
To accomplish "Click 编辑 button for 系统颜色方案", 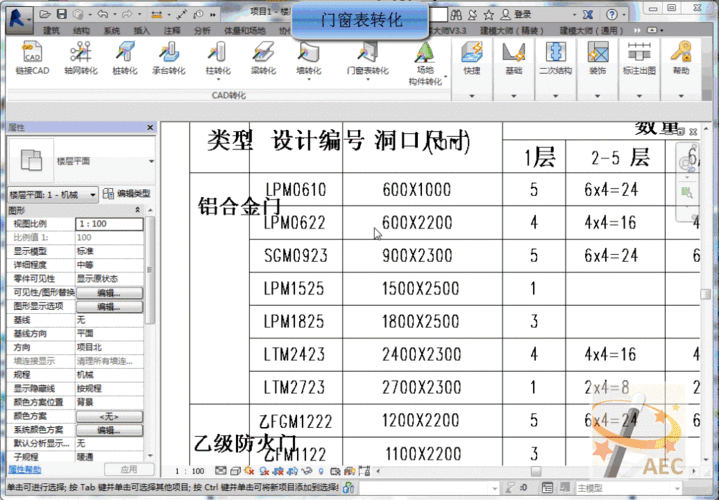I will (x=109, y=430).
